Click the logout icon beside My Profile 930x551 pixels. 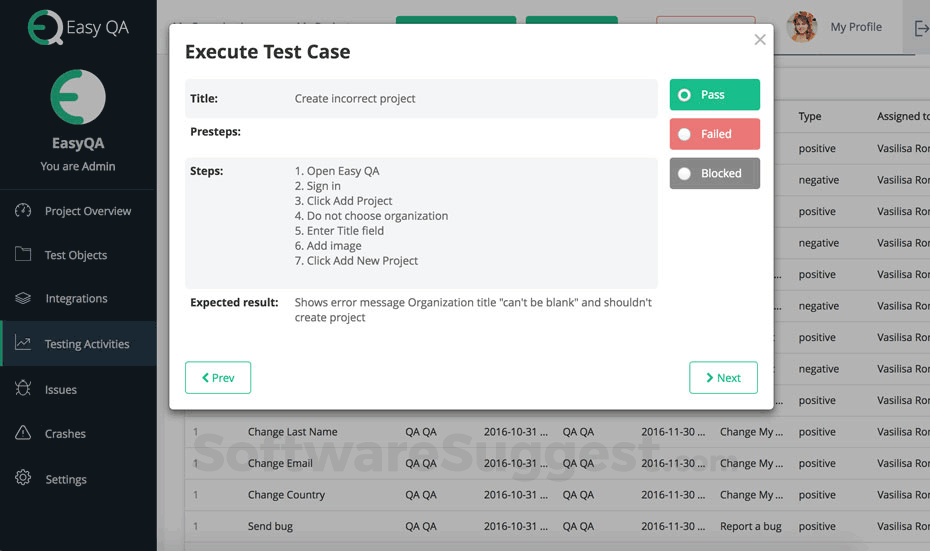(921, 28)
